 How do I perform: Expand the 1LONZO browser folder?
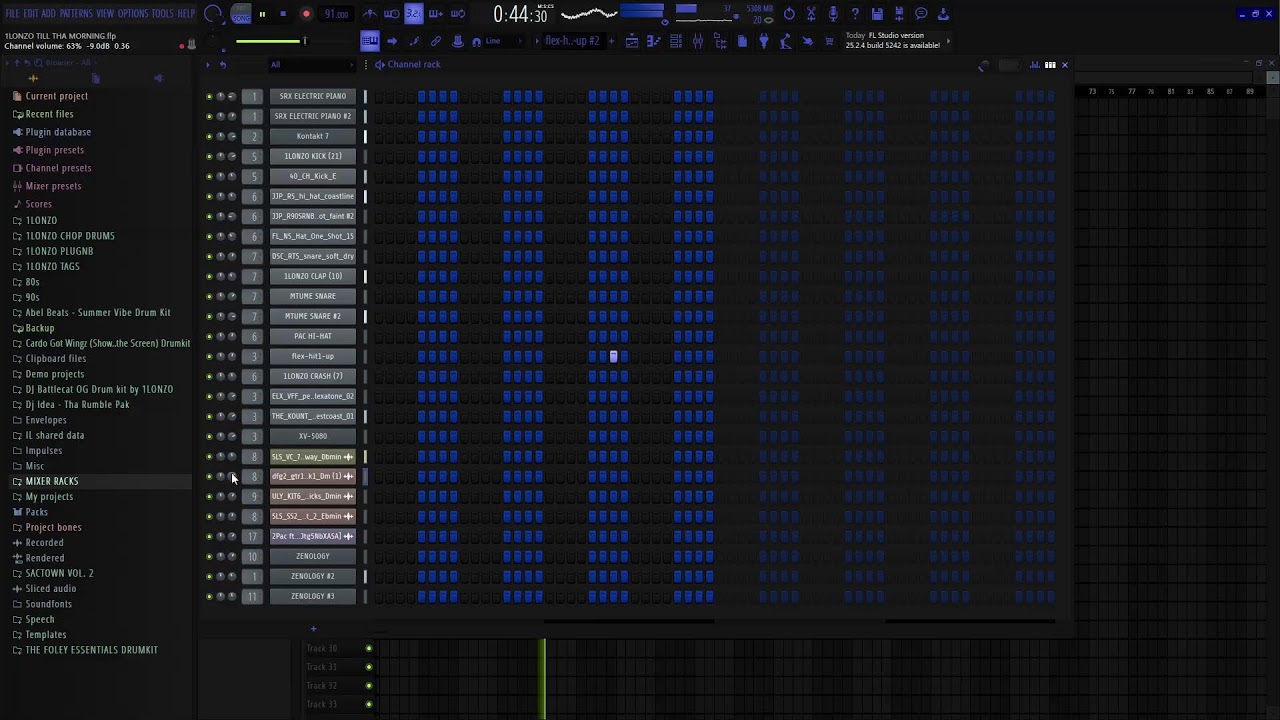pyautogui.click(x=41, y=220)
